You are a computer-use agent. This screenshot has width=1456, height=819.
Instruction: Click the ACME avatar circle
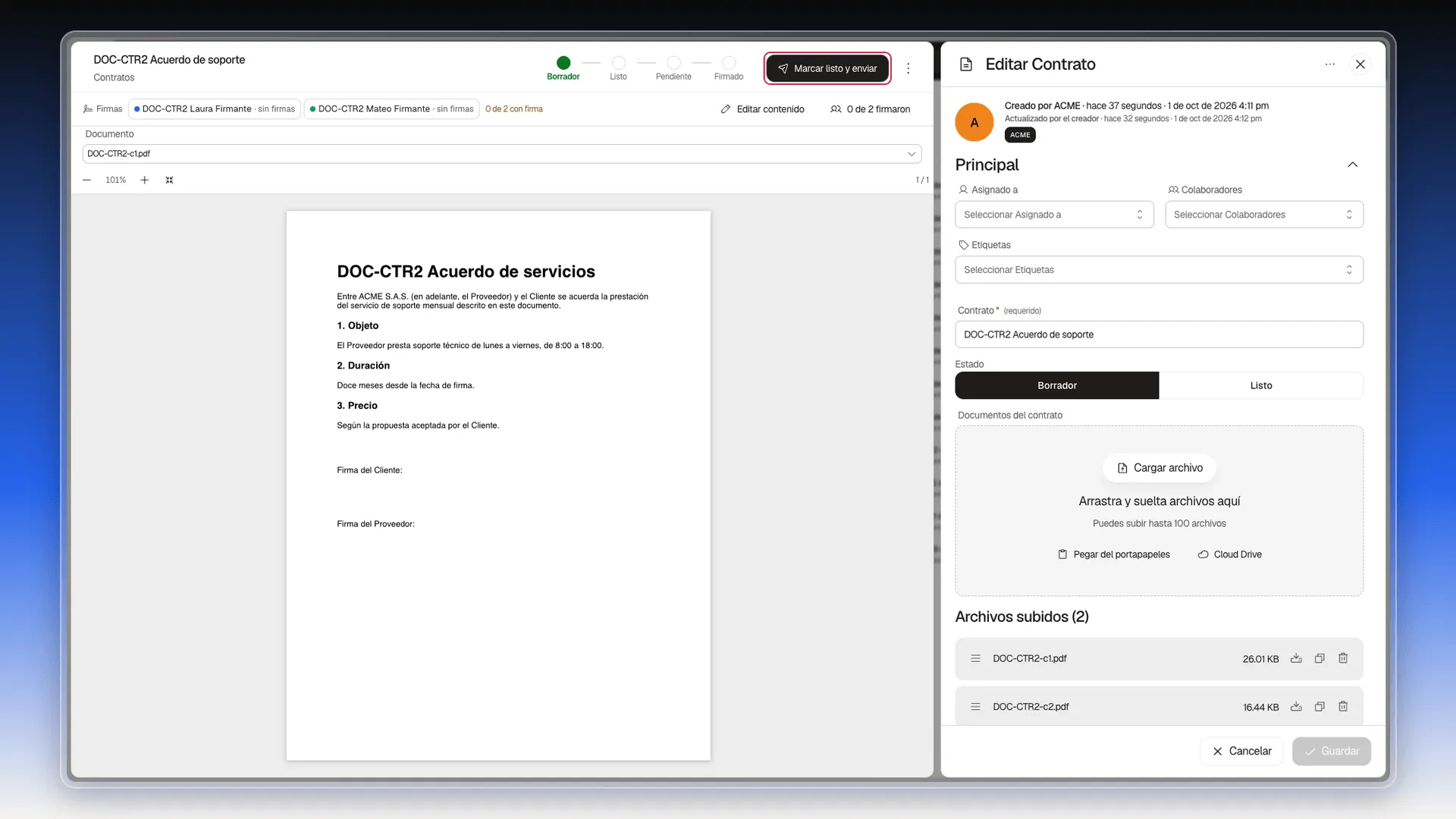(x=974, y=122)
